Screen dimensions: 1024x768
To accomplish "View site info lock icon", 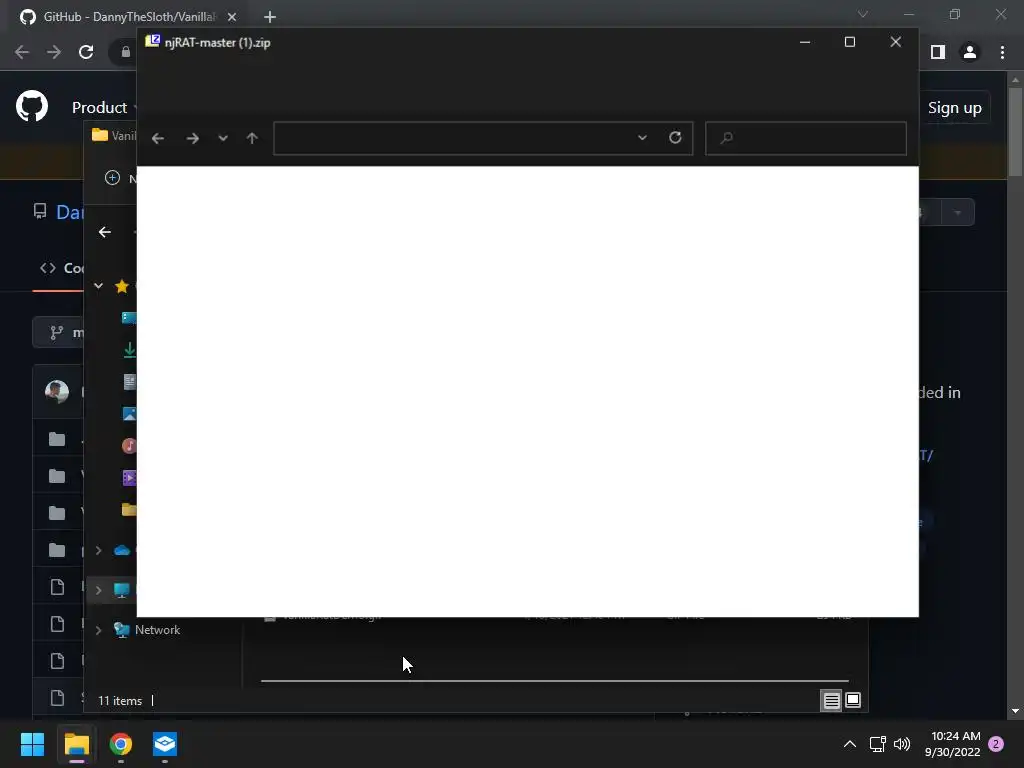I will 125,52.
